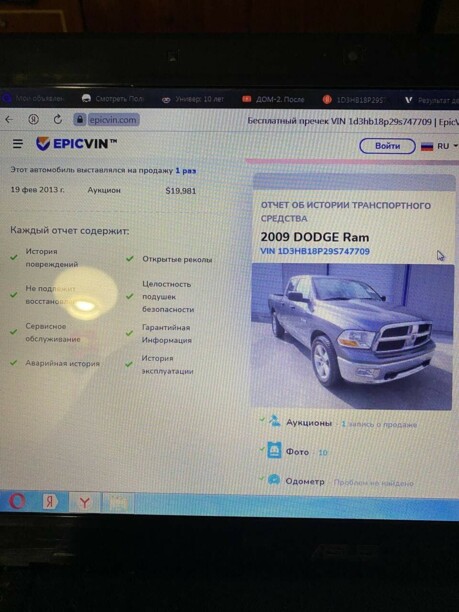459x612 pixels.
Task: Click 'Аварийная история' text
Action: click(x=62, y=363)
